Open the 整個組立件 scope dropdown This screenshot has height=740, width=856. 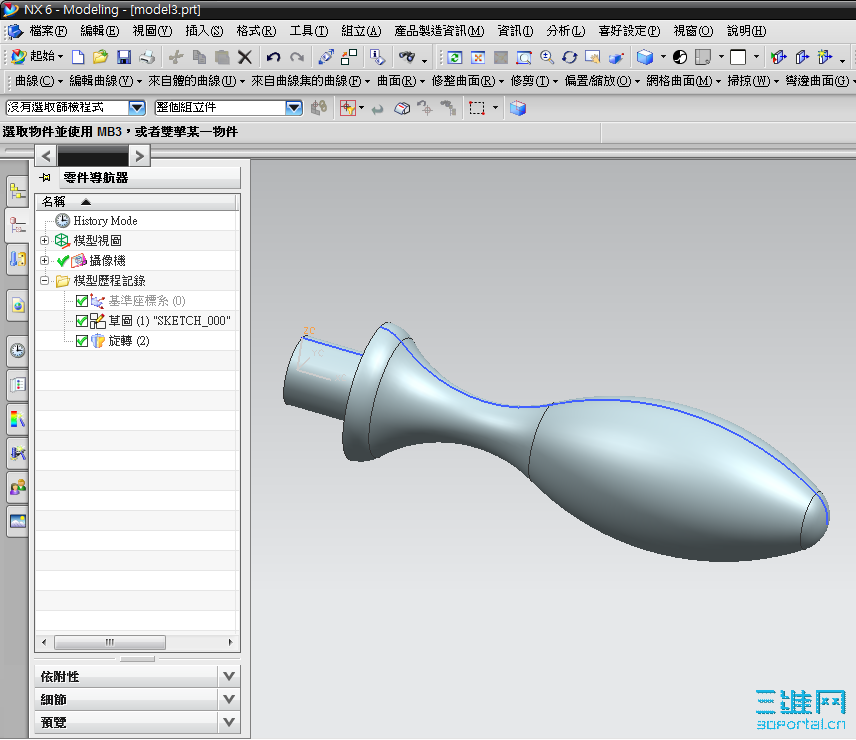pyautogui.click(x=294, y=108)
